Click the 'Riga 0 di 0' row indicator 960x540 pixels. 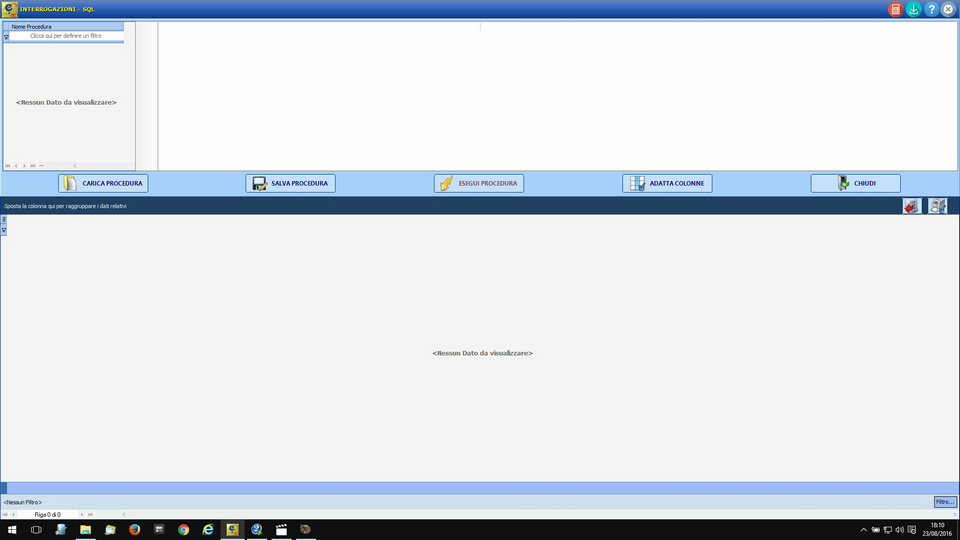(48, 515)
